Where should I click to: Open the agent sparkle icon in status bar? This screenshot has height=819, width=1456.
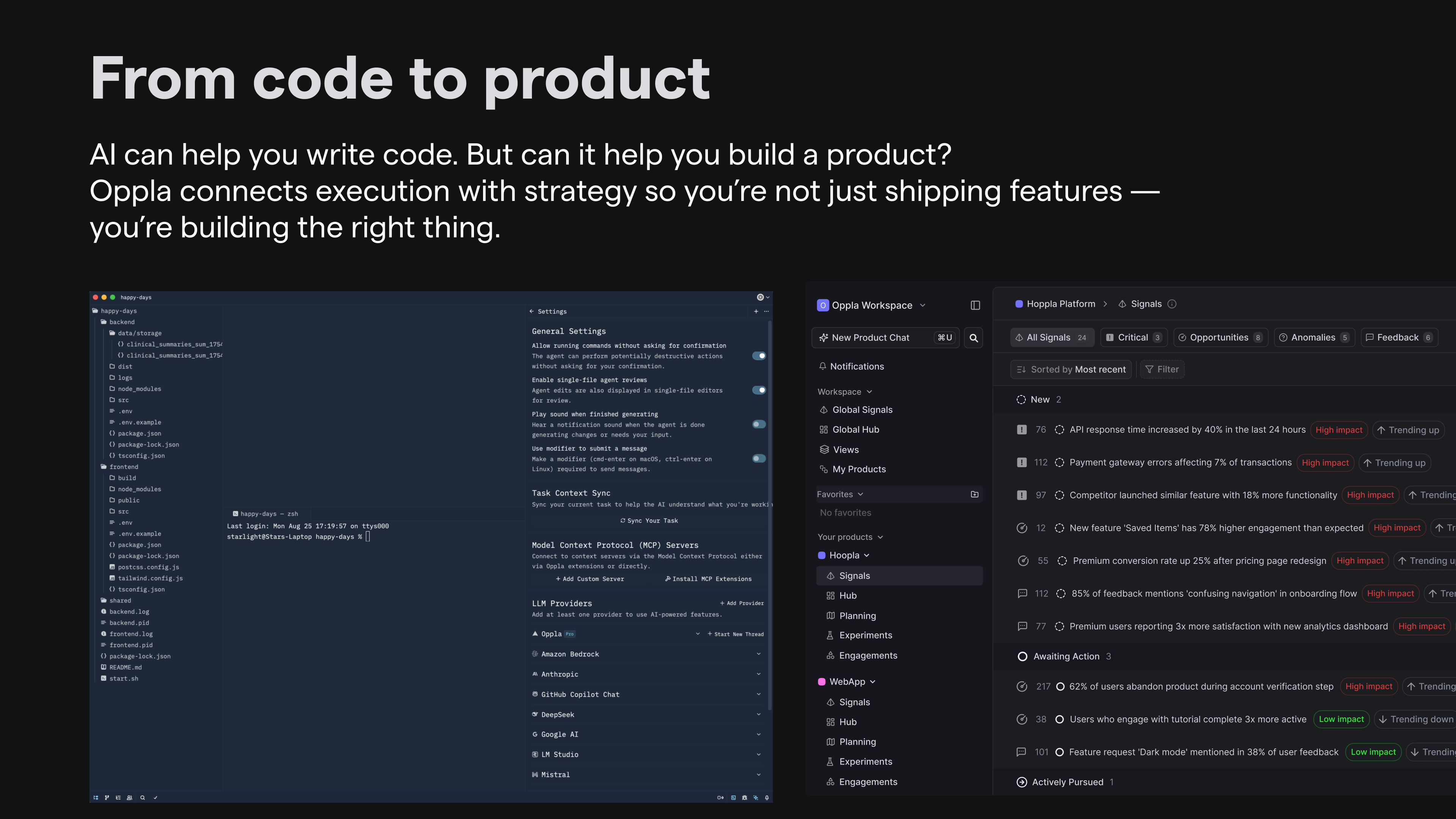756,797
